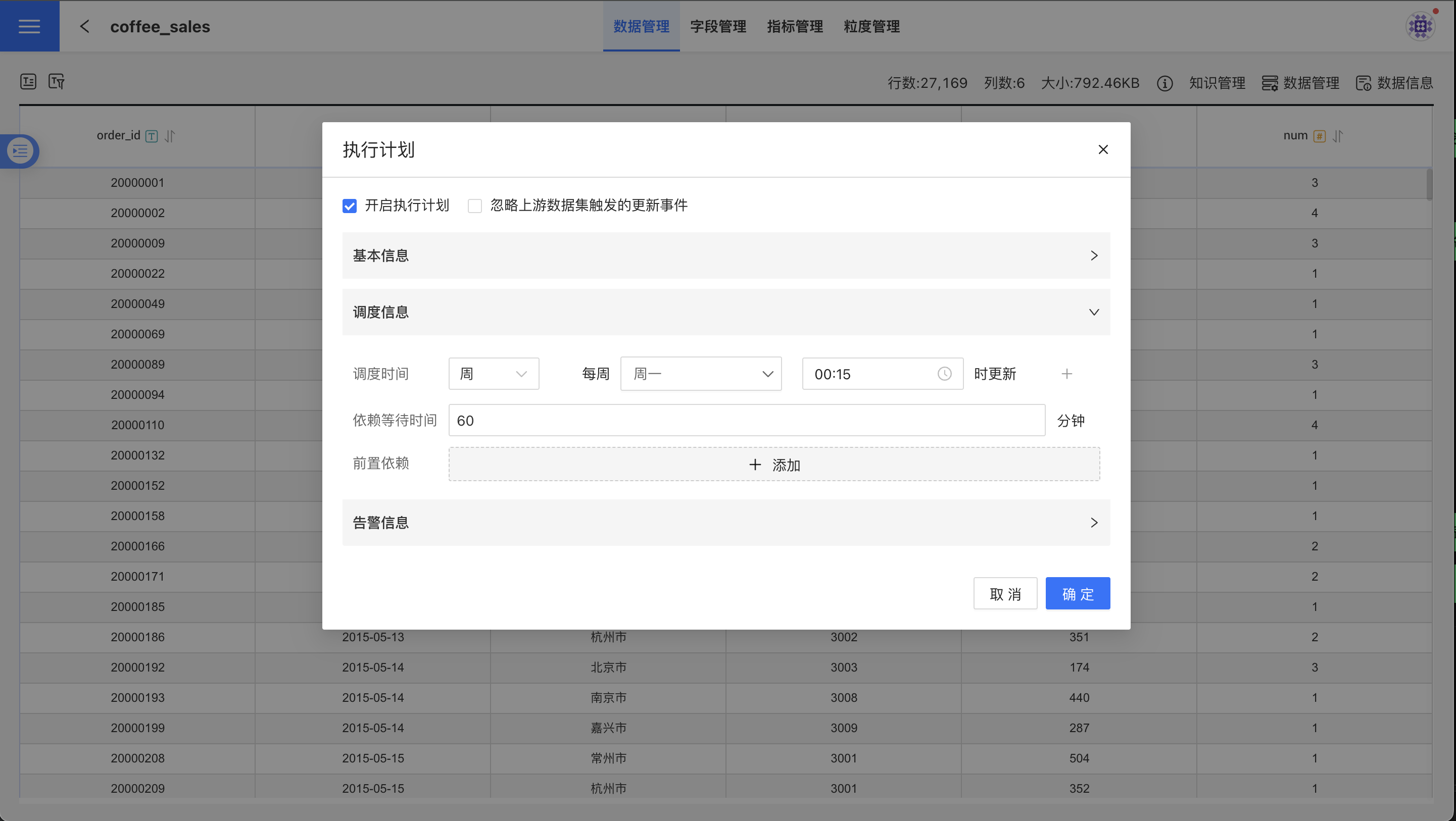1456x821 pixels.
Task: Open the 周 schedule frequency dropdown
Action: click(494, 374)
